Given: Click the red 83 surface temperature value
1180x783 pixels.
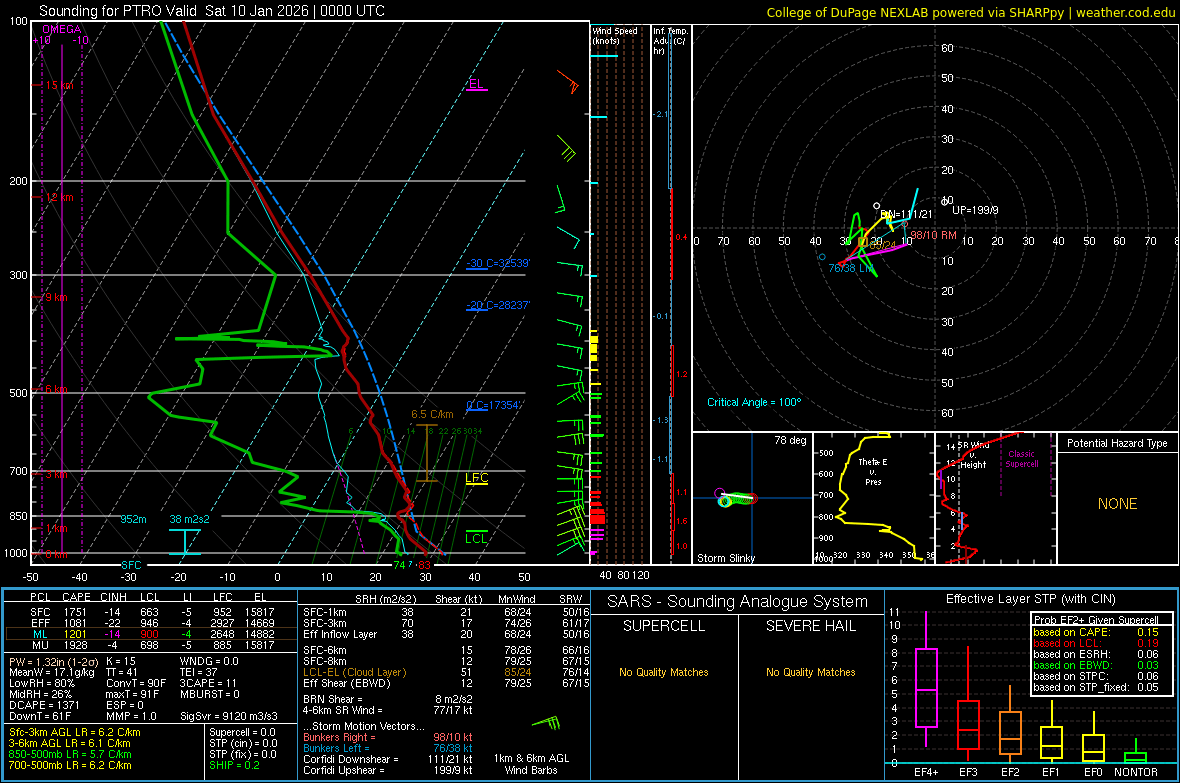Looking at the screenshot, I should pyautogui.click(x=425, y=565).
